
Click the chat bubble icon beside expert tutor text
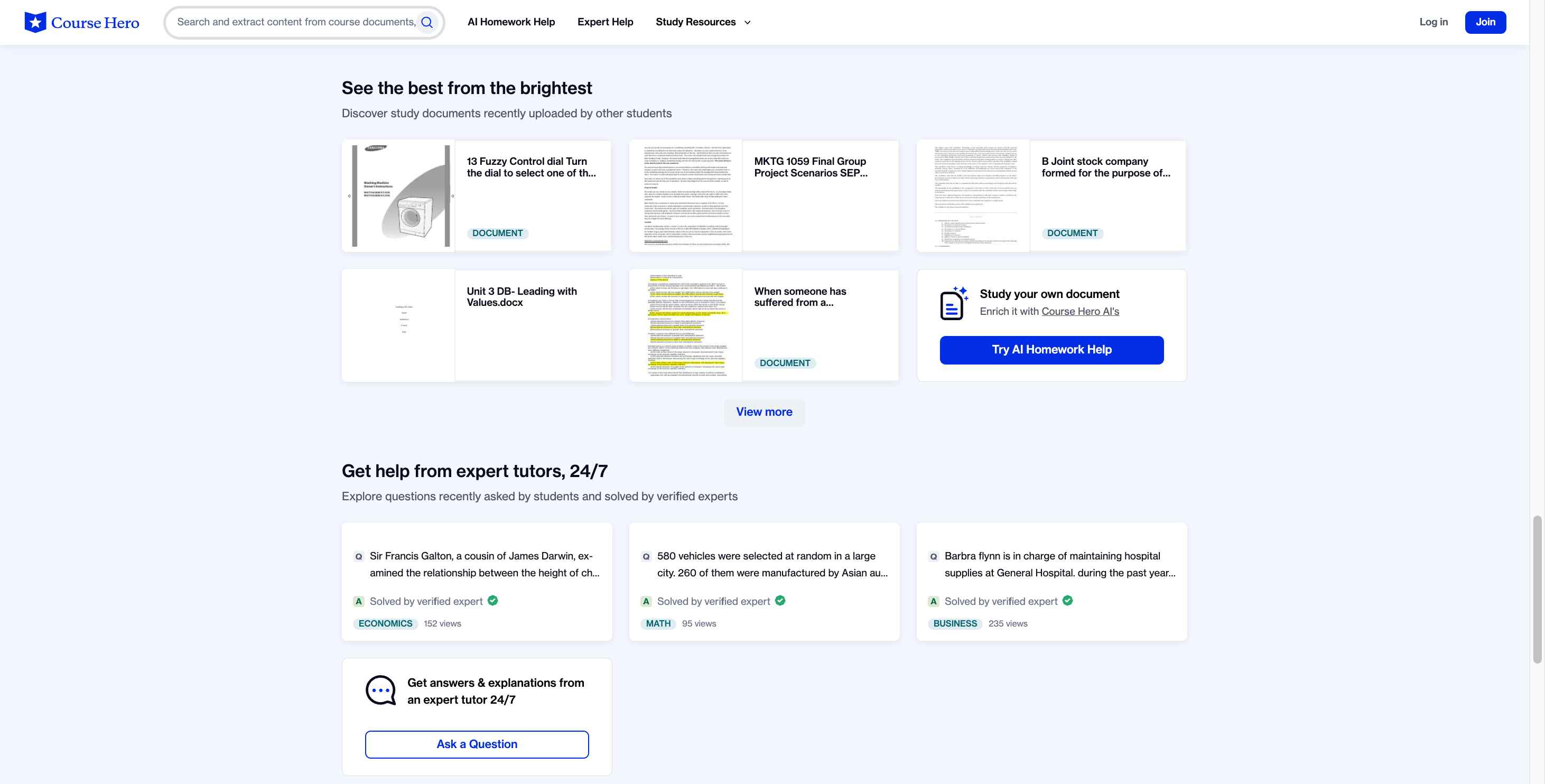tap(381, 690)
